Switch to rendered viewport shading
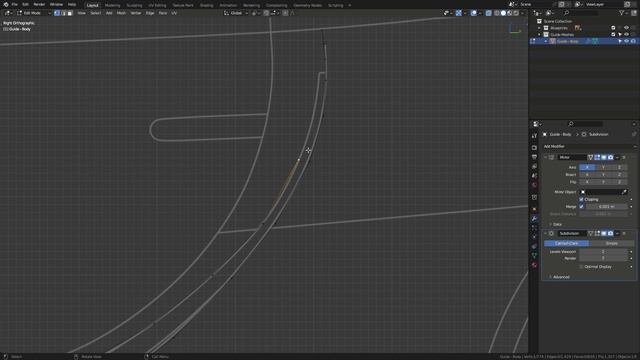 pyautogui.click(x=516, y=13)
